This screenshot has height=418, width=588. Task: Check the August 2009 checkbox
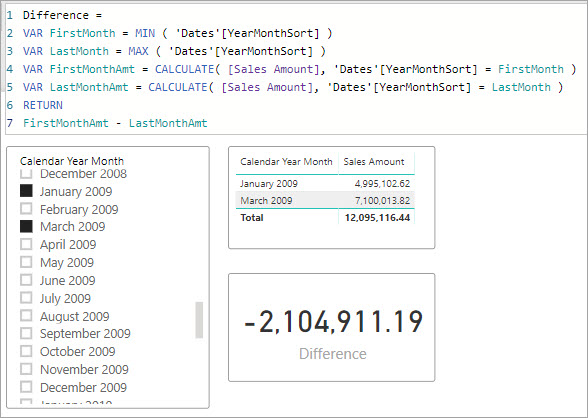(x=26, y=316)
